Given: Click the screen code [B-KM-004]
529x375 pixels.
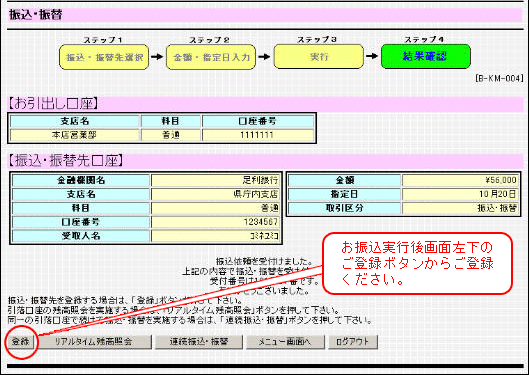Looking at the screenshot, I should [499, 78].
